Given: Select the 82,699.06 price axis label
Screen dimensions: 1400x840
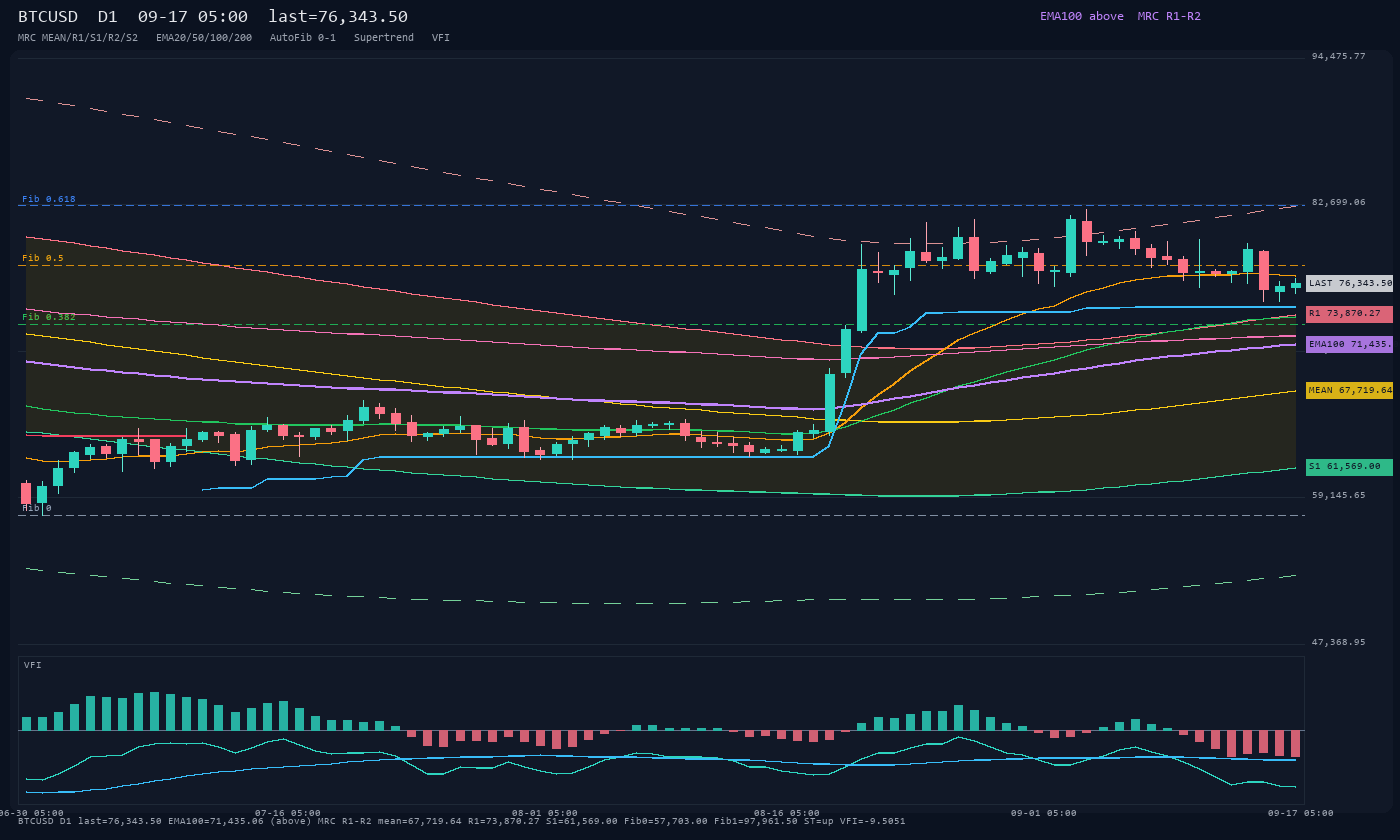Looking at the screenshot, I should pos(1339,202).
